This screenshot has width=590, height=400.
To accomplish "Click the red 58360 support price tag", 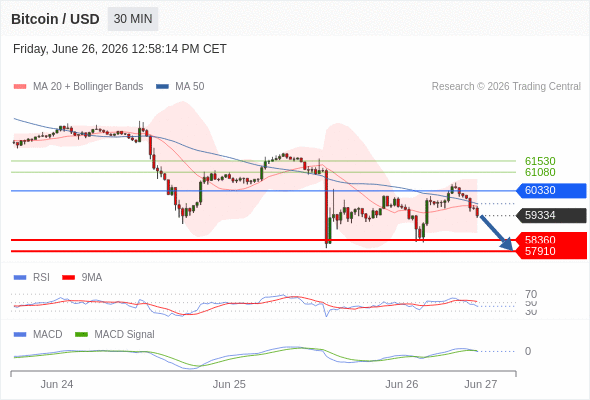I will (x=552, y=239).
